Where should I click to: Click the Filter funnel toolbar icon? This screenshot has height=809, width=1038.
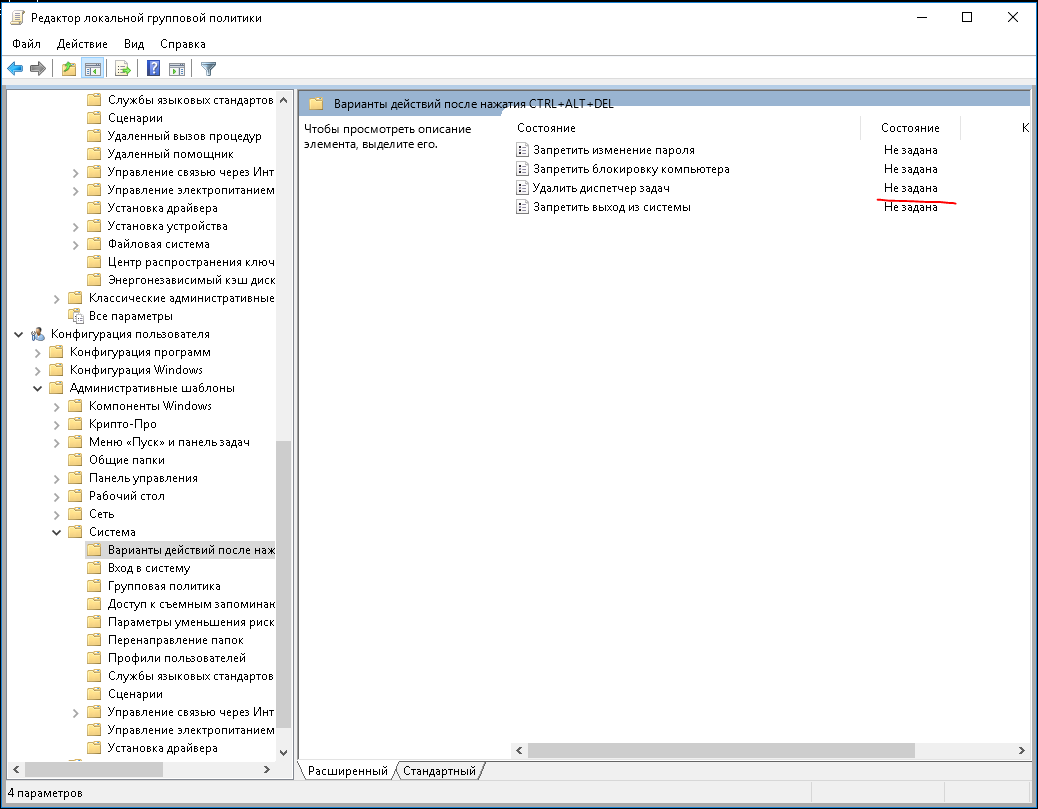click(x=208, y=68)
